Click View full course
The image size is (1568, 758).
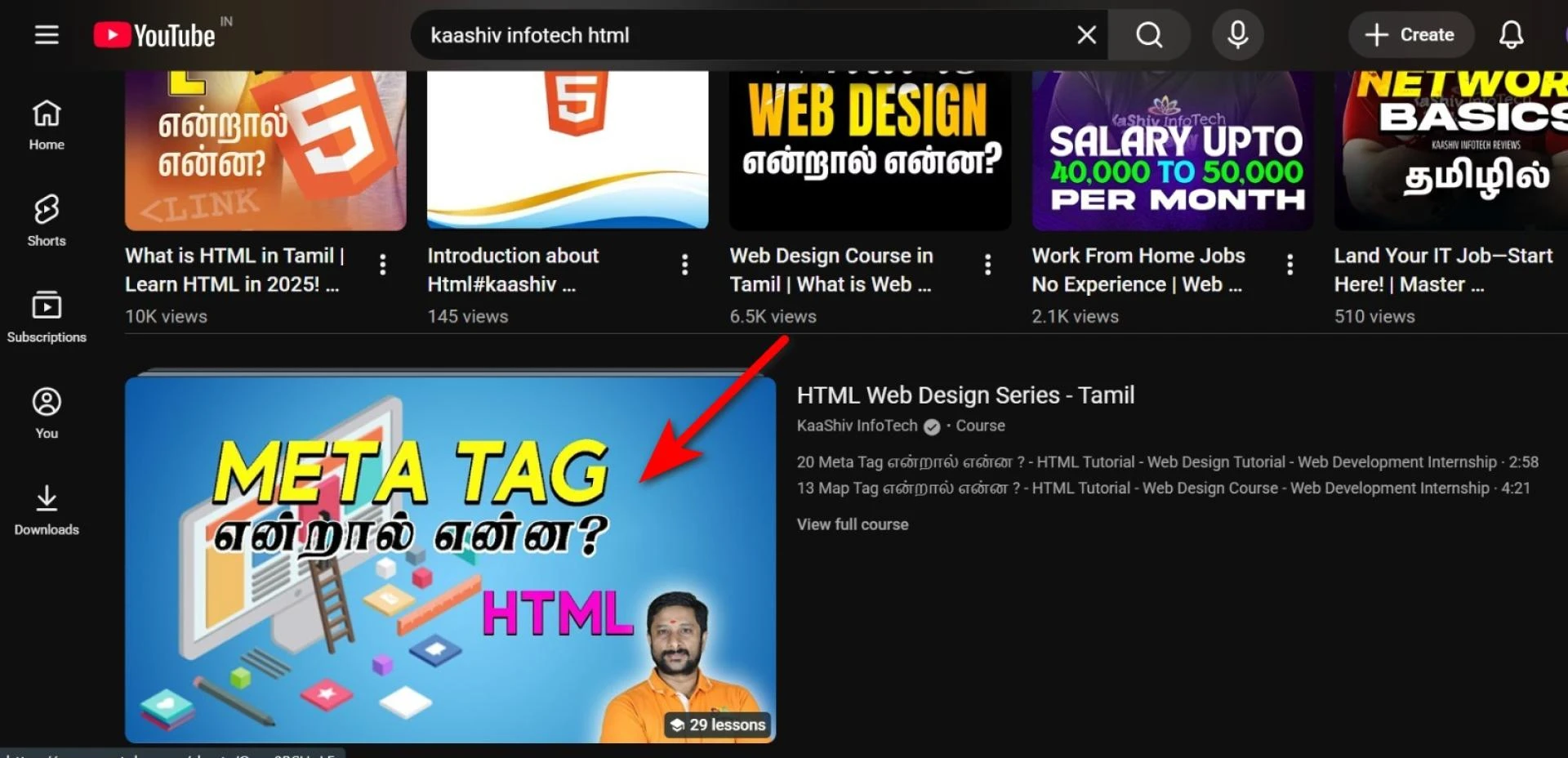(x=853, y=524)
